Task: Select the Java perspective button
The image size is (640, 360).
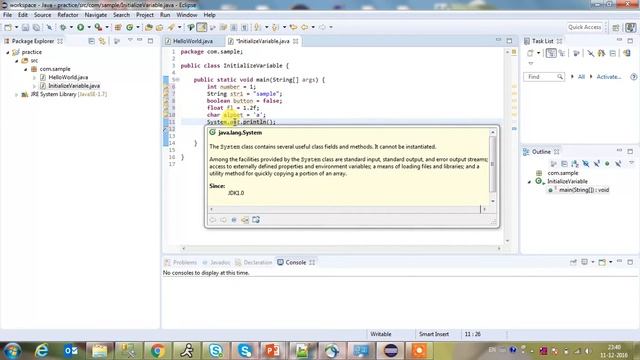Action: point(630,27)
